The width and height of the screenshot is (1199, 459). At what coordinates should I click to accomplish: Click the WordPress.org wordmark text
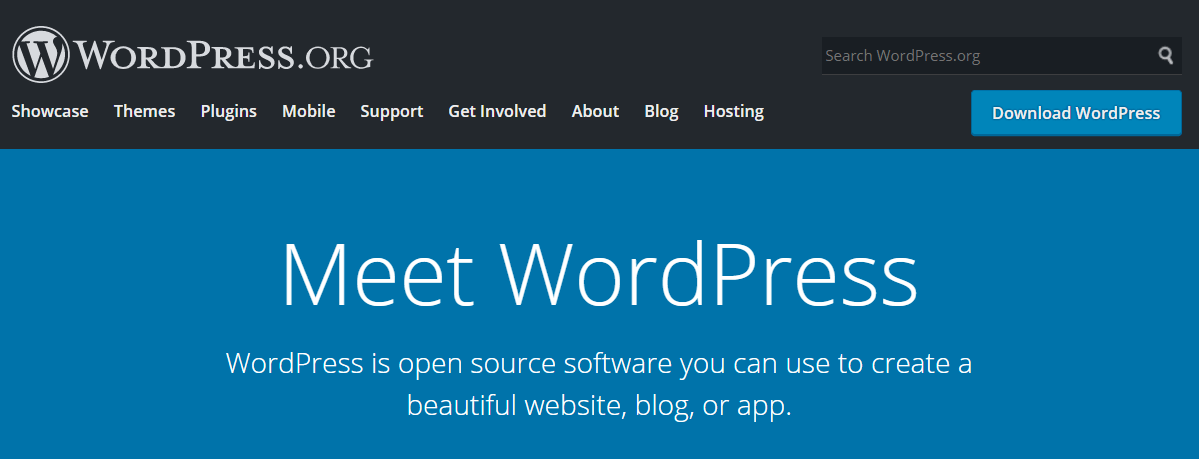(x=224, y=55)
